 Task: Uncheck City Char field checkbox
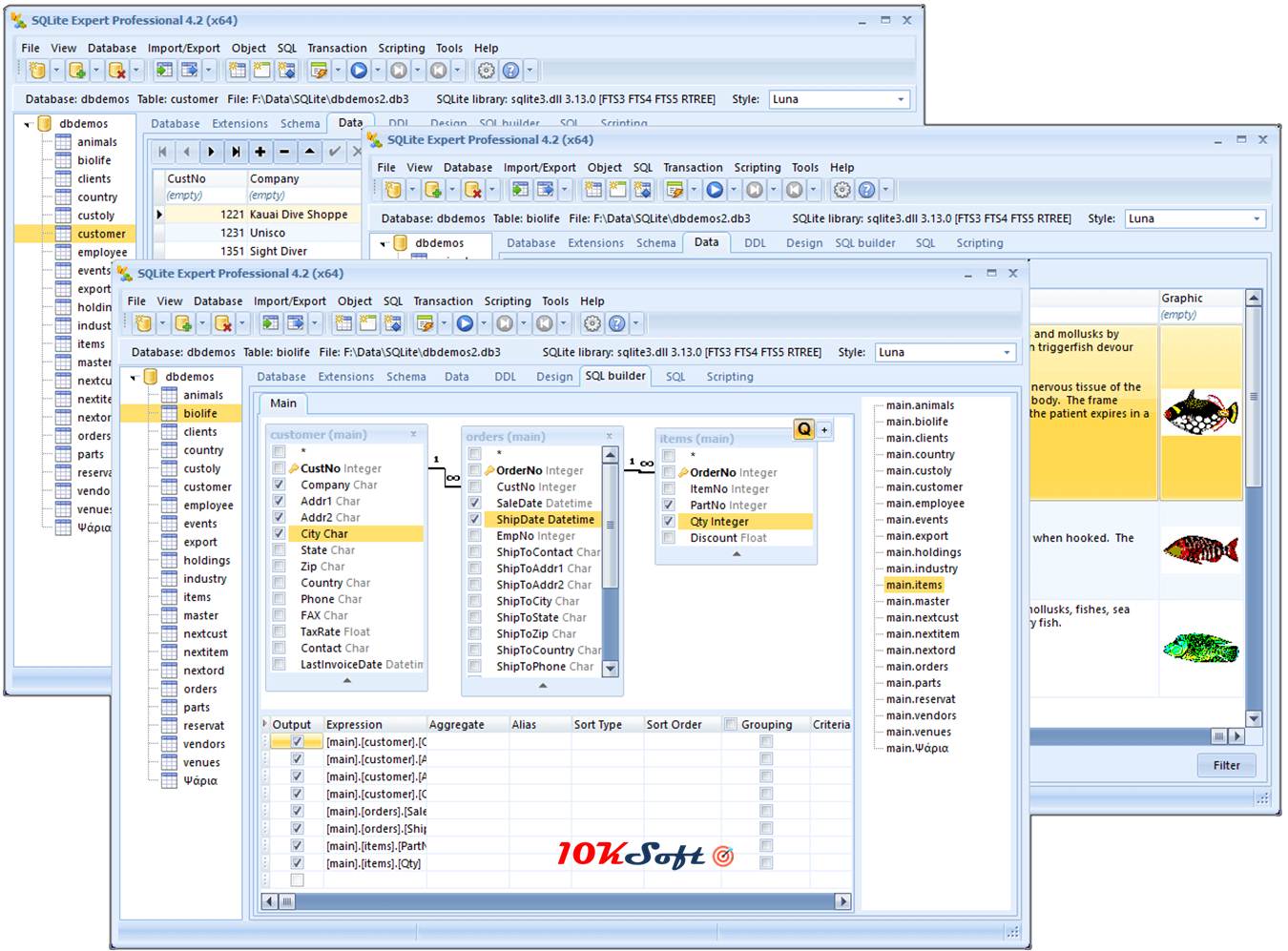coord(279,533)
